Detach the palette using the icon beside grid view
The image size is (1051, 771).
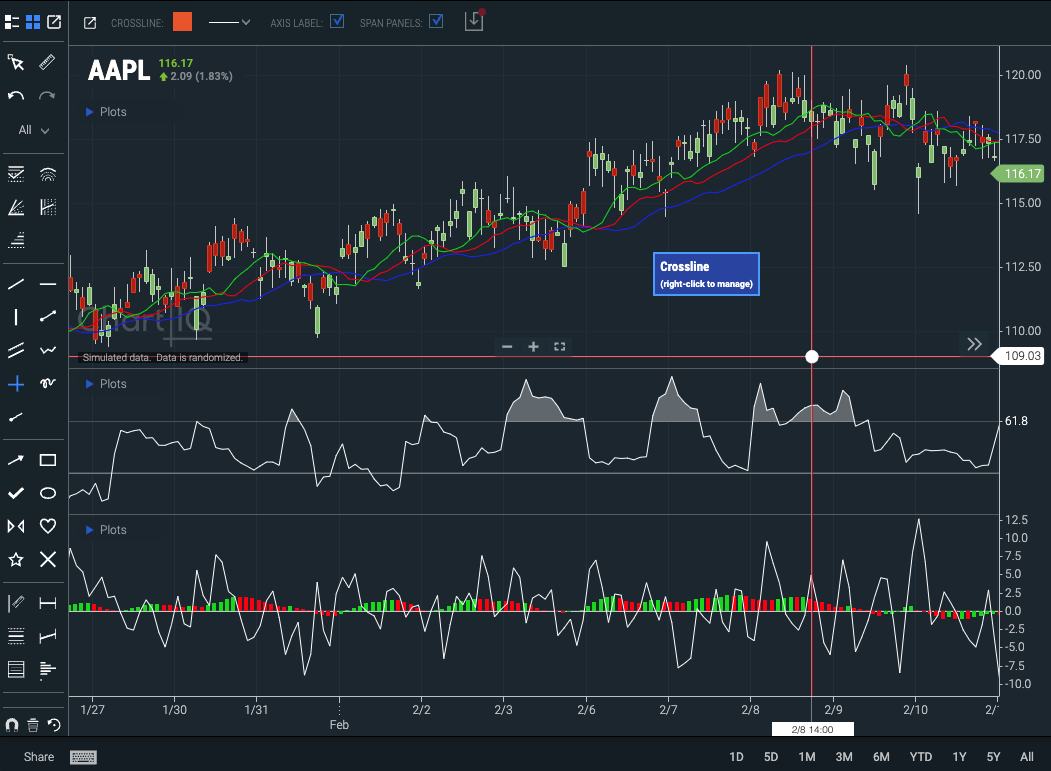(x=54, y=22)
